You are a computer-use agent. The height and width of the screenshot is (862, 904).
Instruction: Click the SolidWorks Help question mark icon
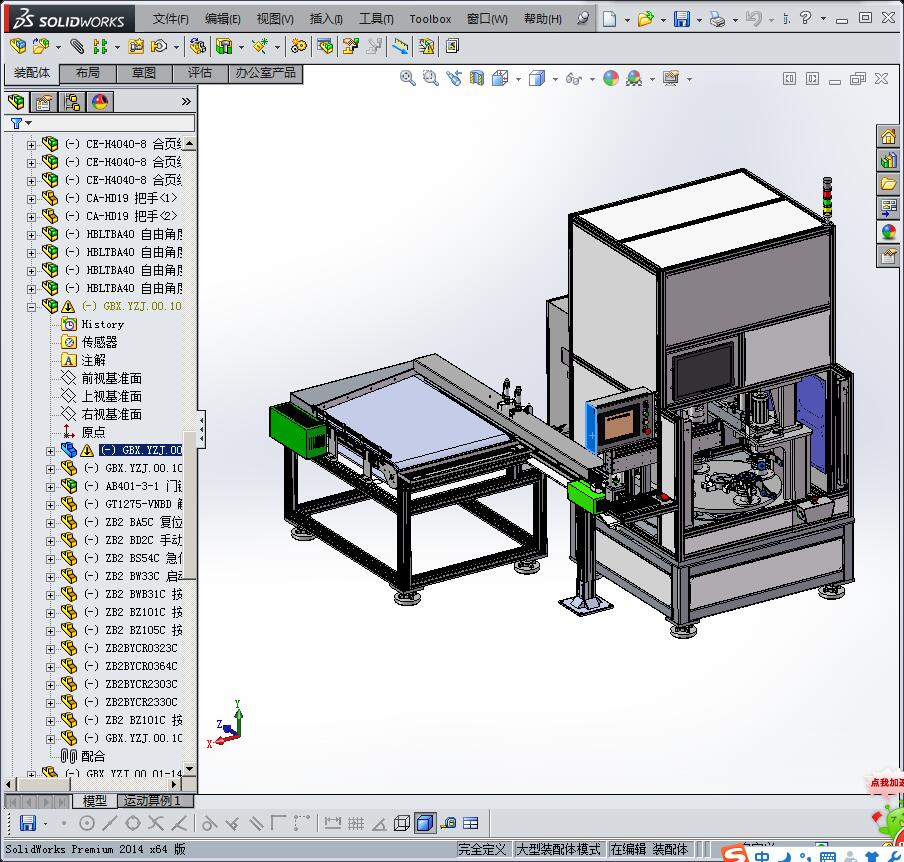point(805,18)
